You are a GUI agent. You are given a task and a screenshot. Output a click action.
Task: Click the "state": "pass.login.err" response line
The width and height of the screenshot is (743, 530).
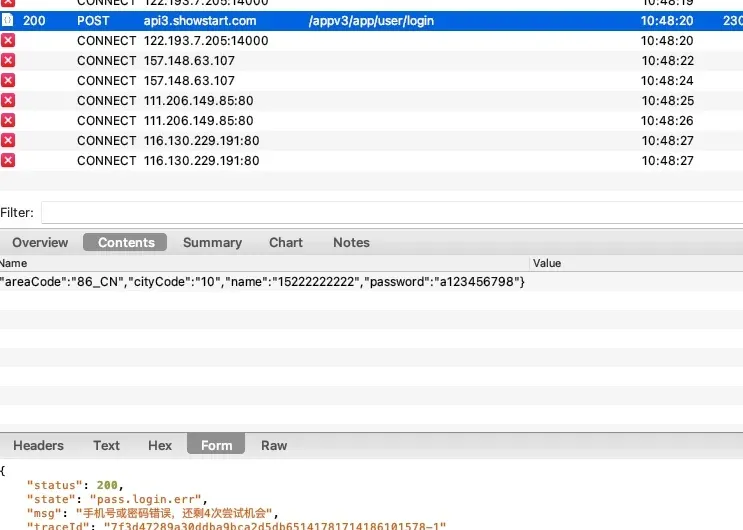[117, 499]
